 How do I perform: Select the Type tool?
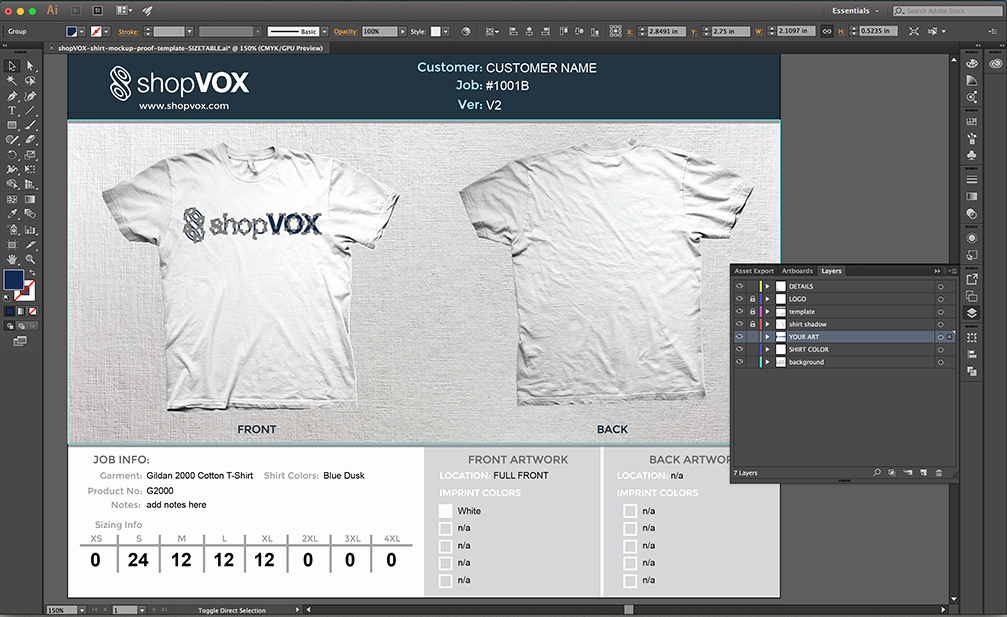pos(12,110)
